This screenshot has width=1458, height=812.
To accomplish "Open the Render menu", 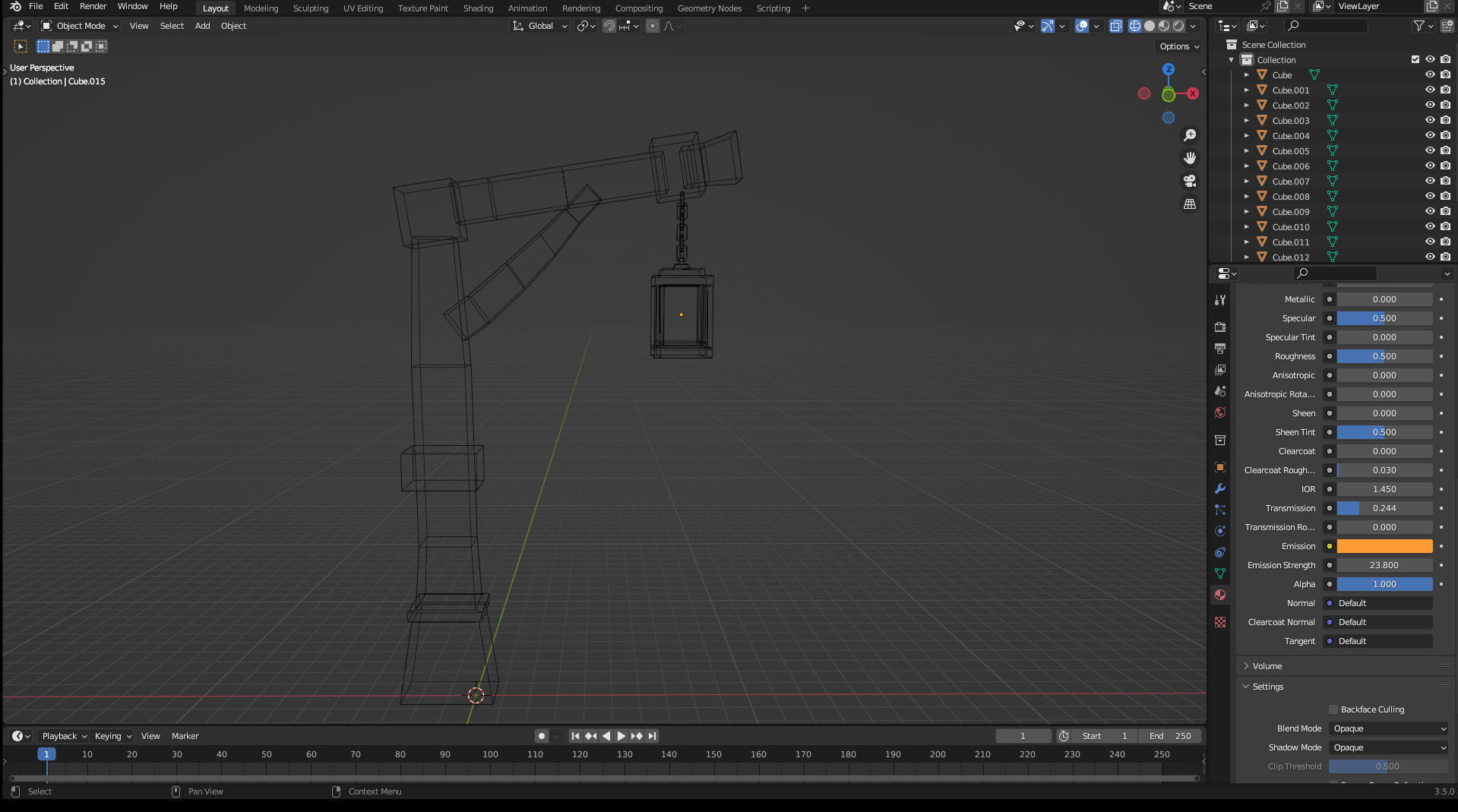I will coord(93,6).
